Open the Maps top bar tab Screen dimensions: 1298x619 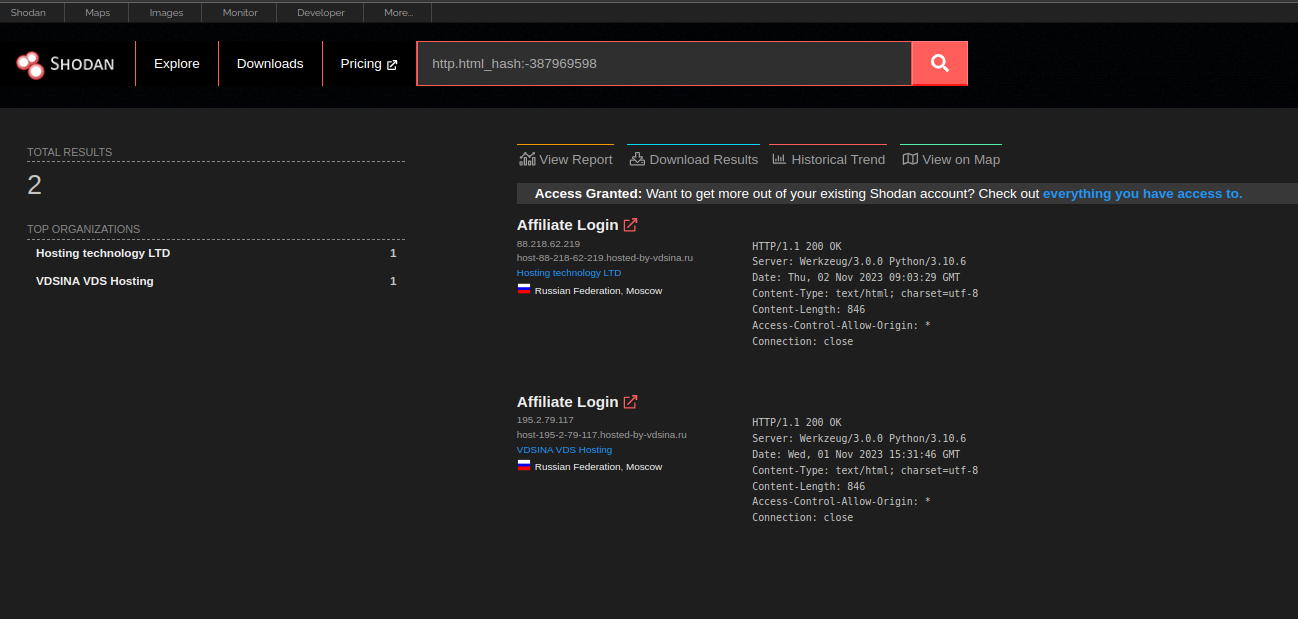coord(98,12)
